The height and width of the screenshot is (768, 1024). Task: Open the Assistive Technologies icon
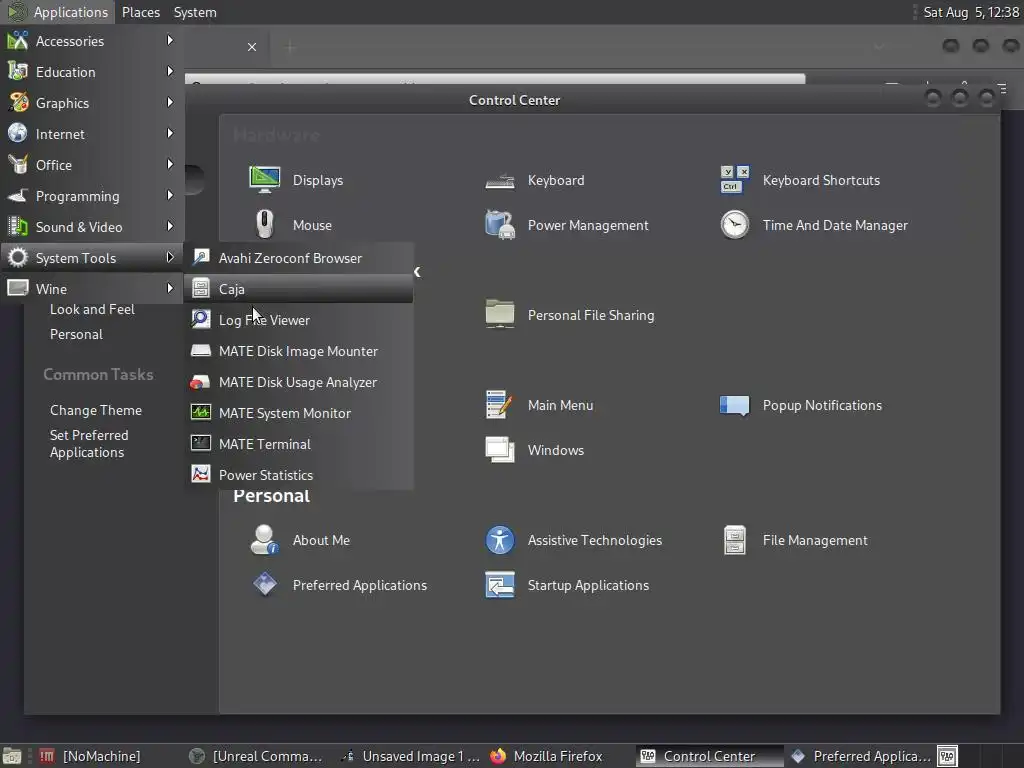500,539
